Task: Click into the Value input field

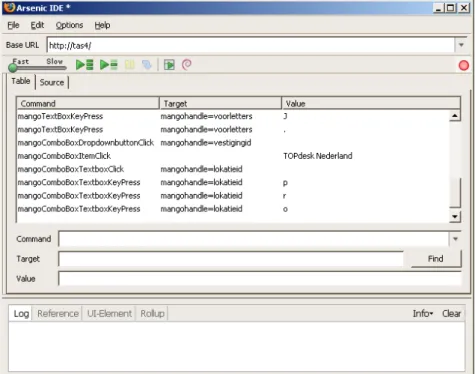Action: tap(260, 278)
